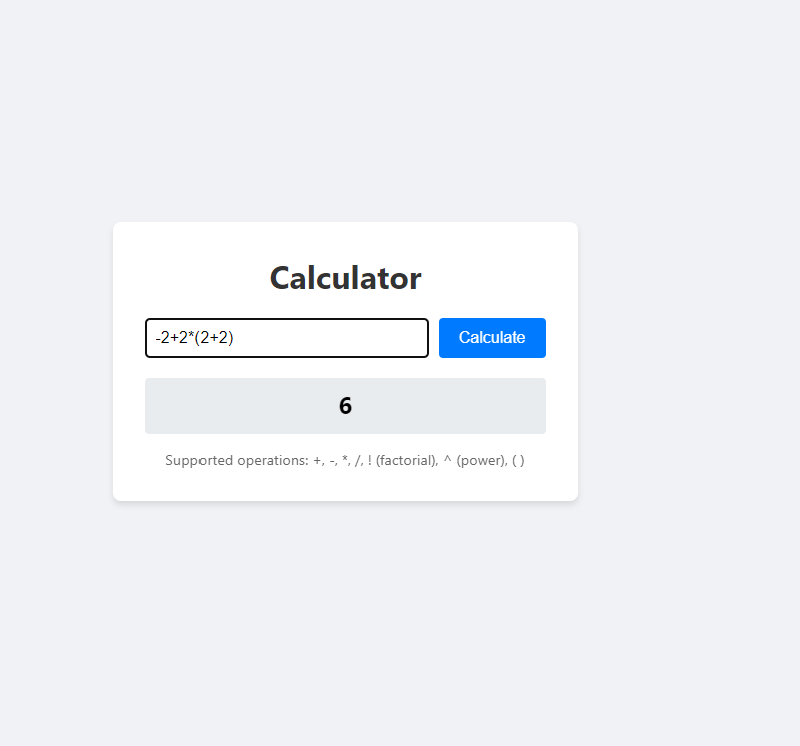The height and width of the screenshot is (746, 800).
Task: Click the white calculator card's blank bottom margin
Action: (345, 486)
